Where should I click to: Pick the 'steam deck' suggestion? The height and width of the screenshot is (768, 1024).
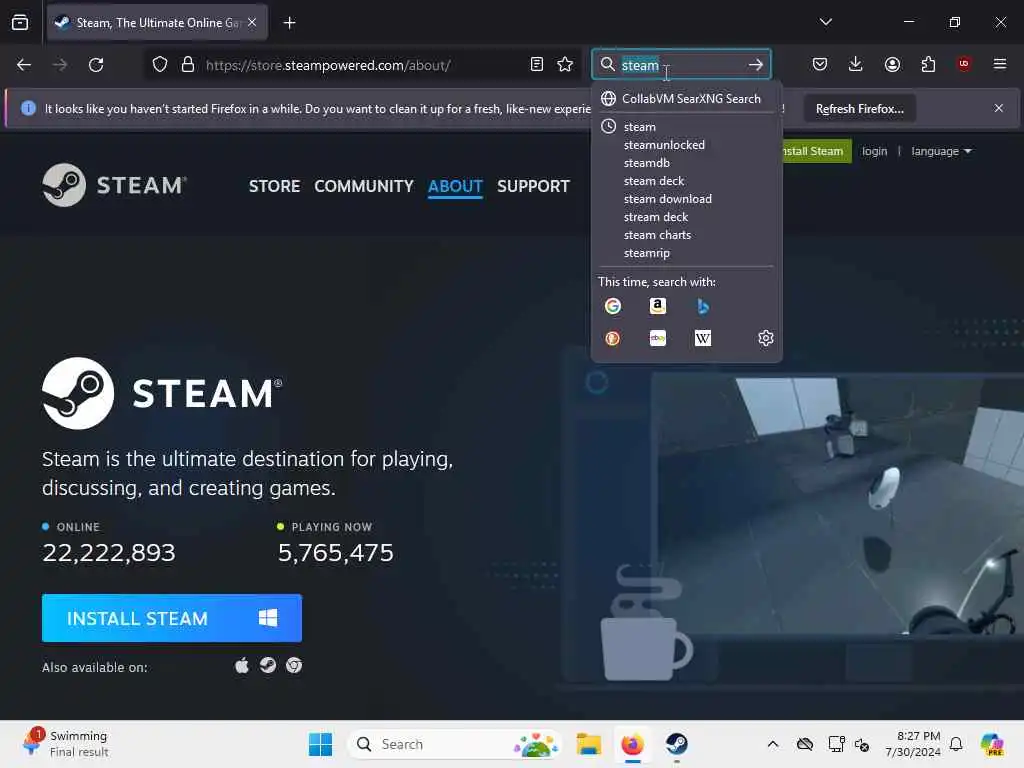pyautogui.click(x=686, y=181)
